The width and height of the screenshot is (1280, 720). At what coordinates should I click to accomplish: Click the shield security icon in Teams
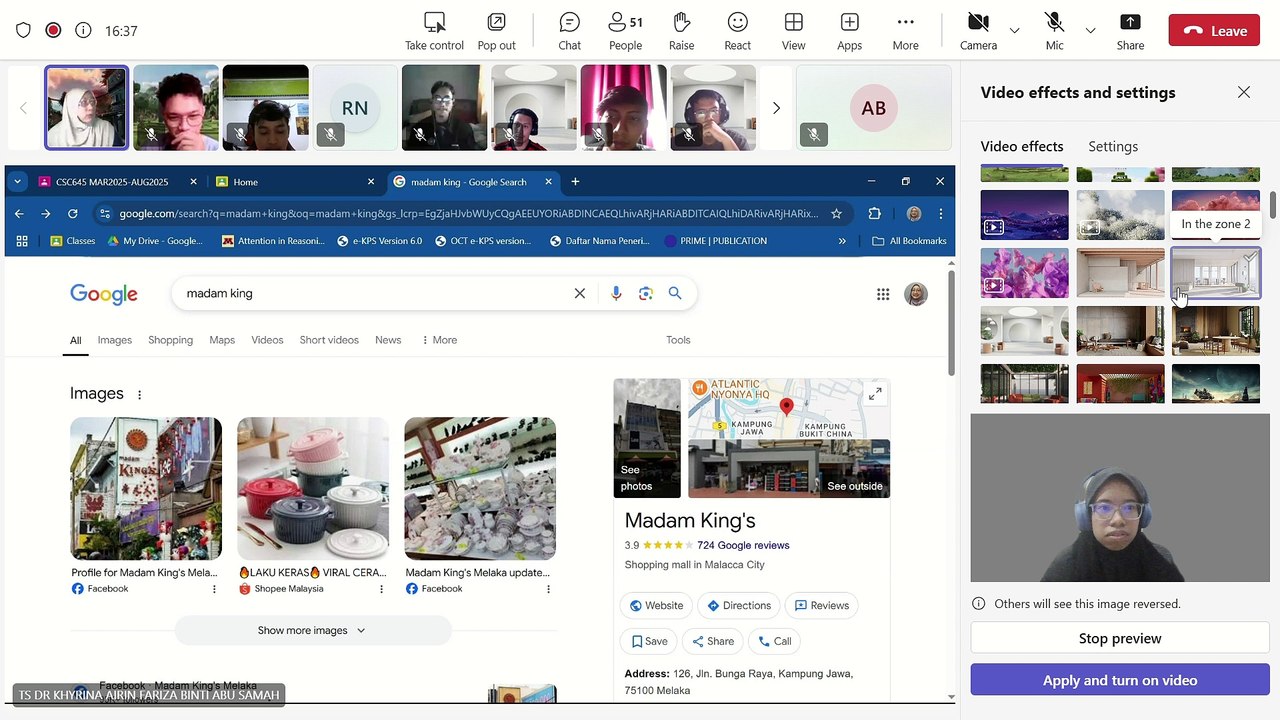(23, 31)
